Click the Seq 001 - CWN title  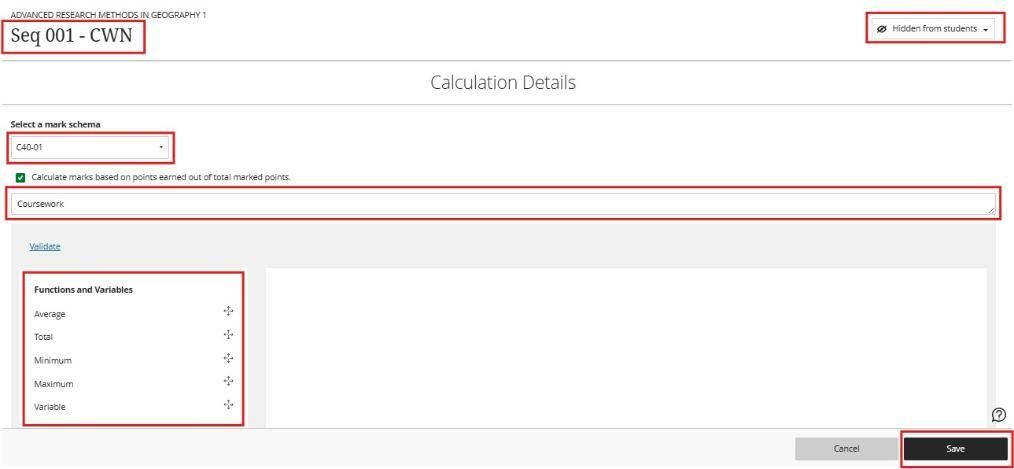tap(72, 38)
